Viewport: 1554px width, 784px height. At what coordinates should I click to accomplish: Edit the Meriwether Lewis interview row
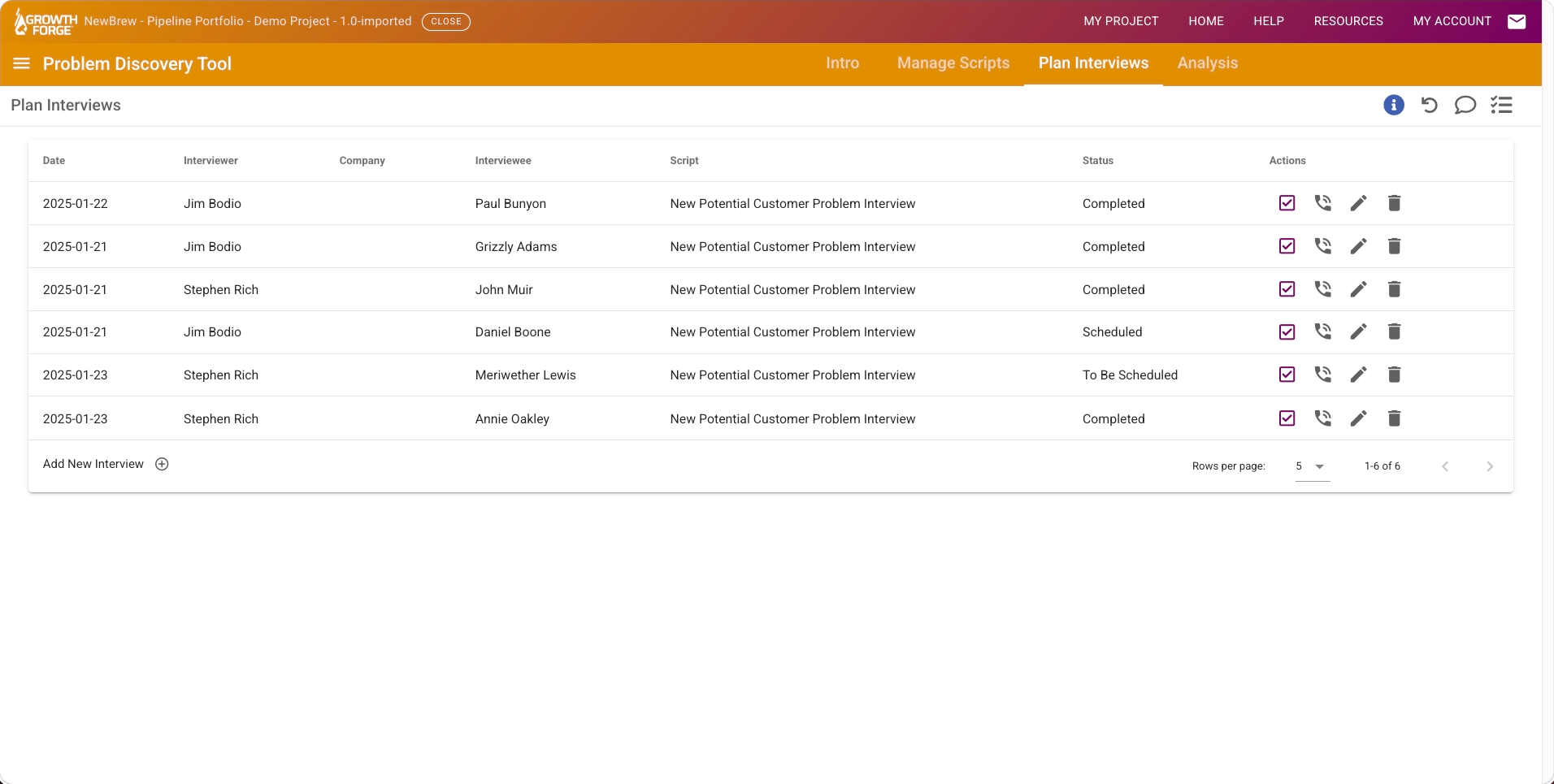[1359, 375]
